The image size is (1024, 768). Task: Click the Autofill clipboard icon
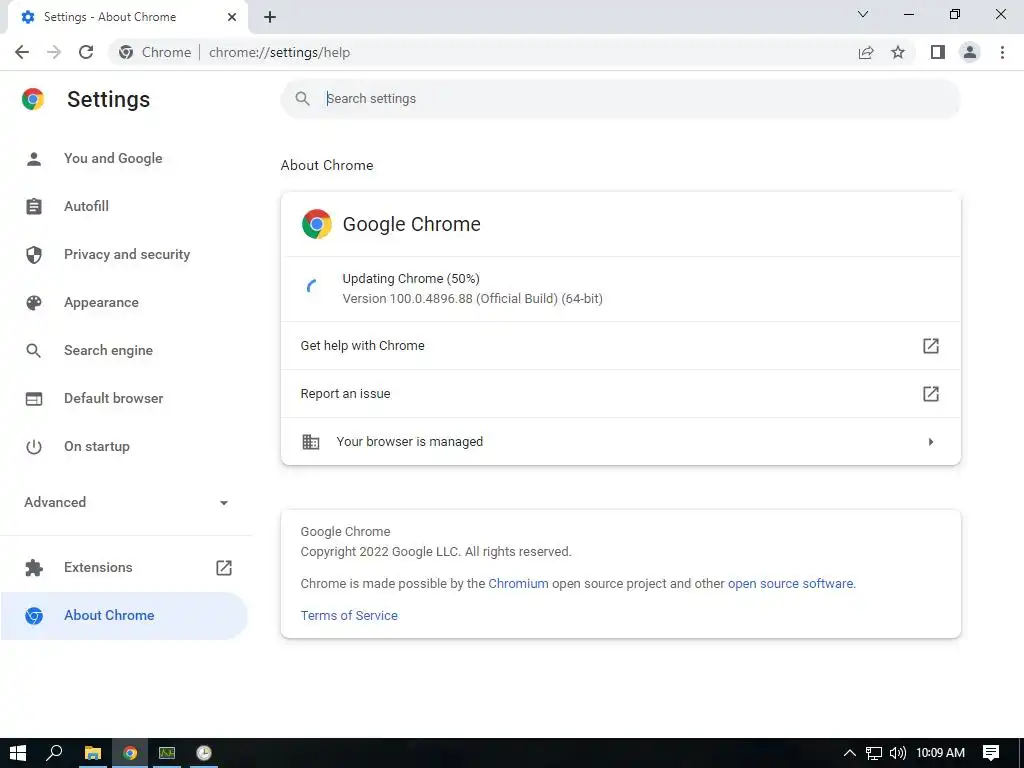point(34,206)
